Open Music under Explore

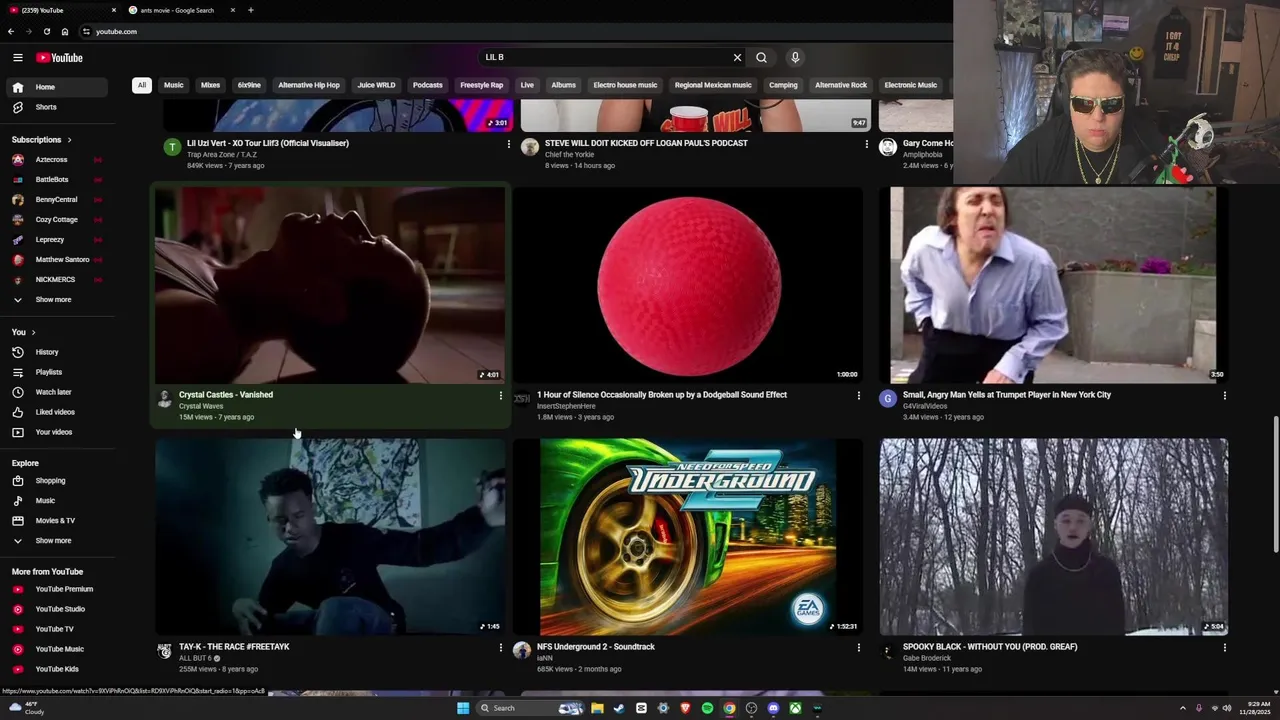[x=58, y=500]
